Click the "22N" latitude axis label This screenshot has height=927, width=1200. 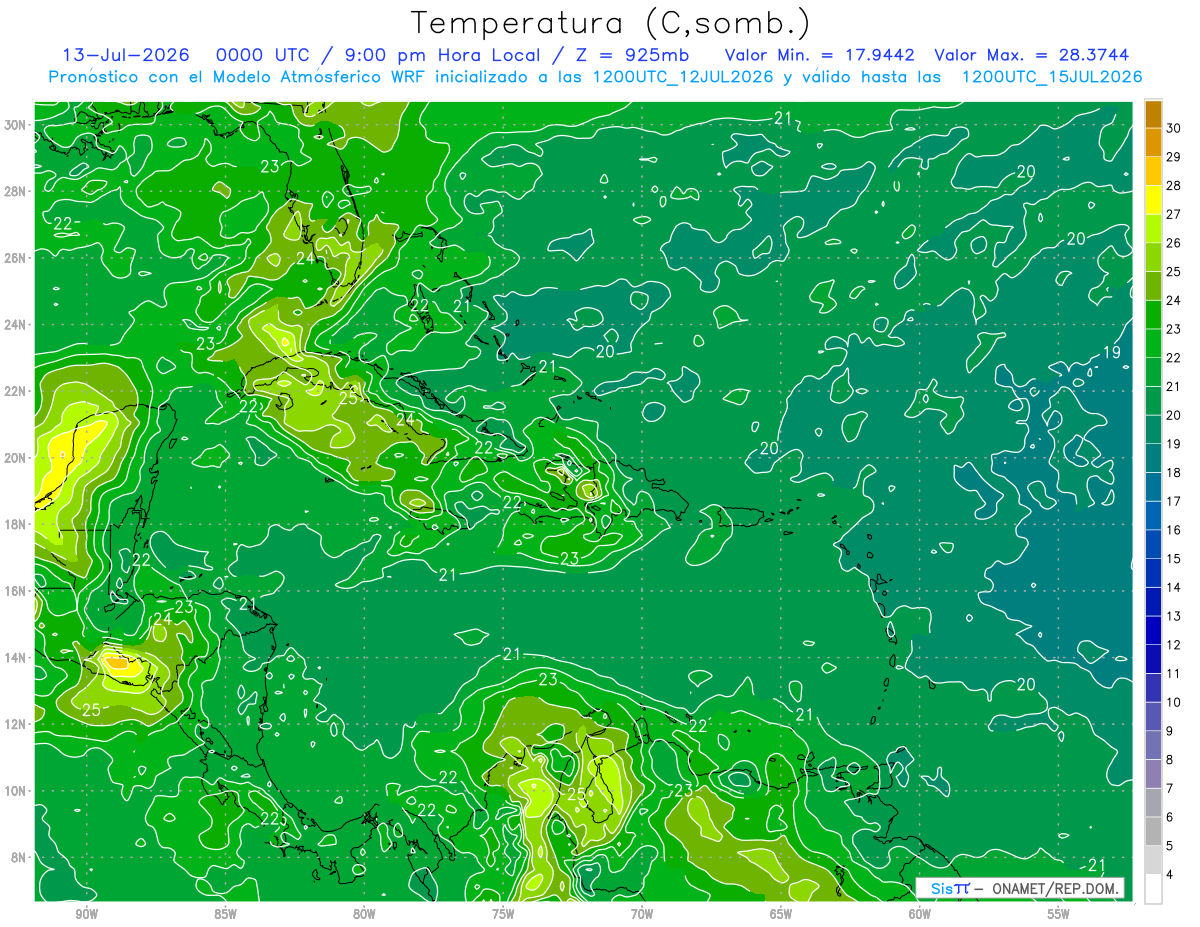pos(16,391)
